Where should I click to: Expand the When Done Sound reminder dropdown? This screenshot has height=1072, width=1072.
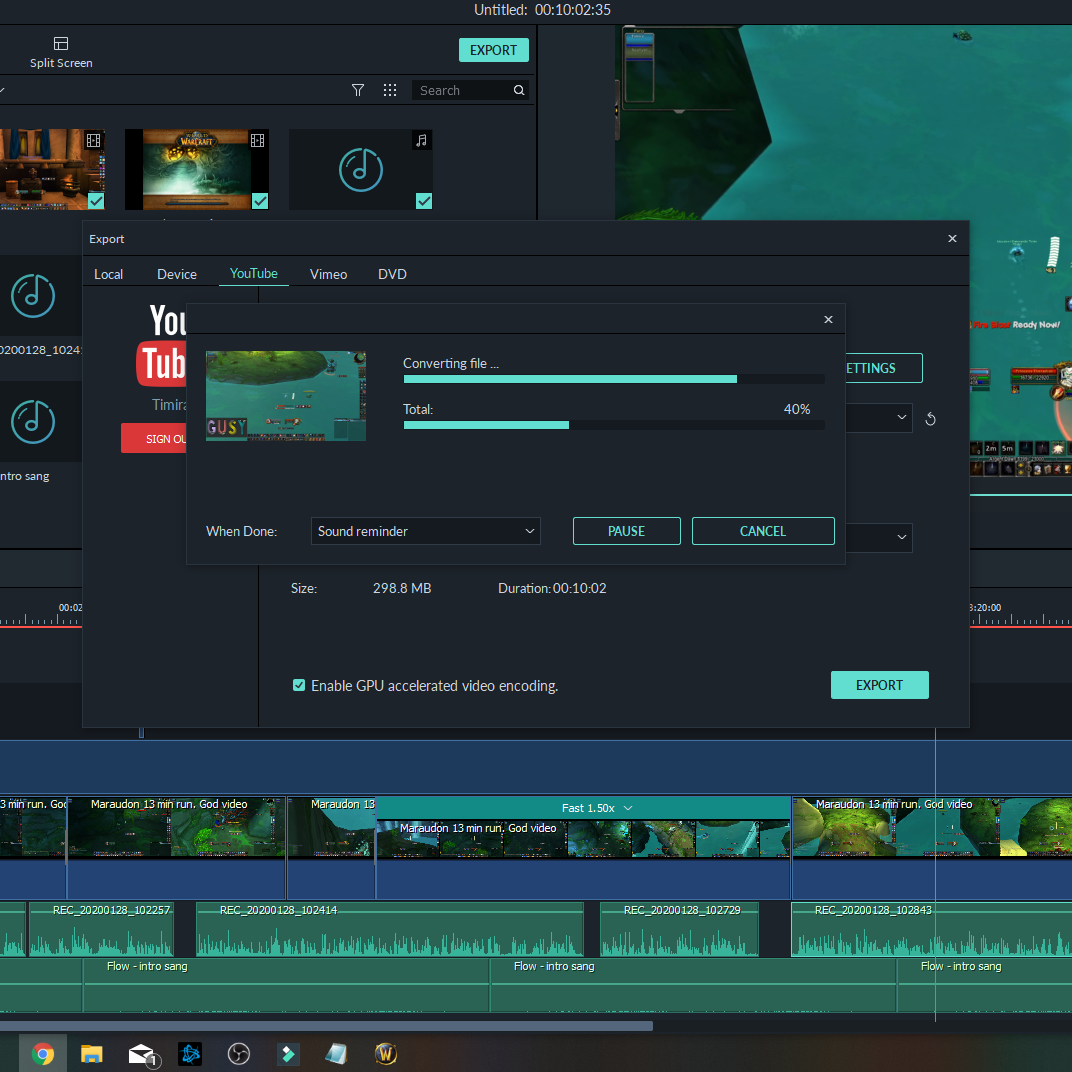pyautogui.click(x=426, y=531)
